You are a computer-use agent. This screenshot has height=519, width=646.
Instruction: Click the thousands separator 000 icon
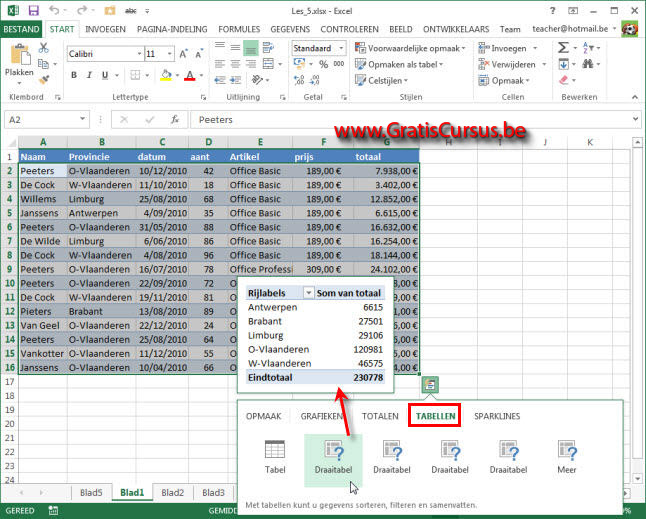pos(339,64)
